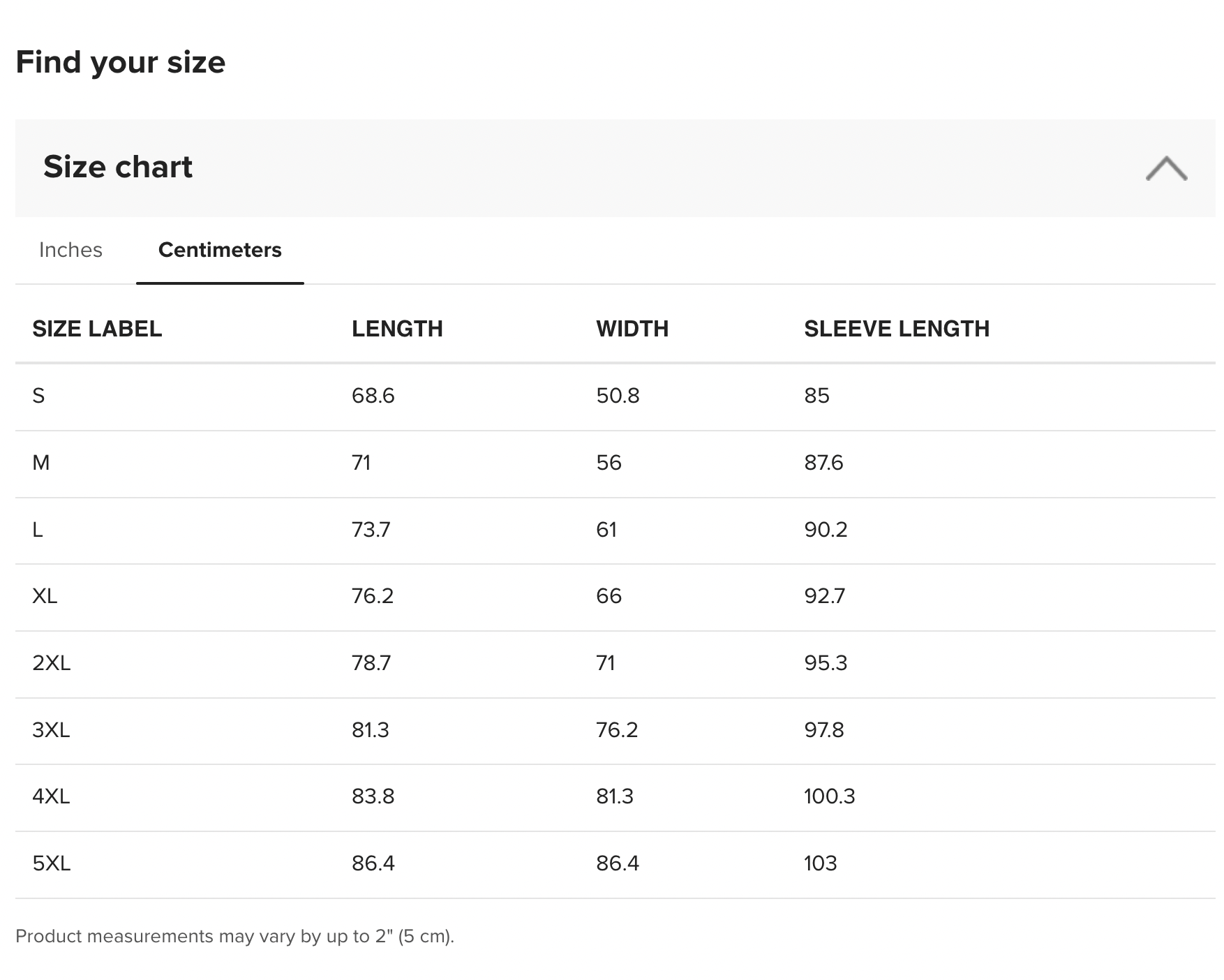
Task: Click the LENGTH column header
Action: click(x=397, y=329)
